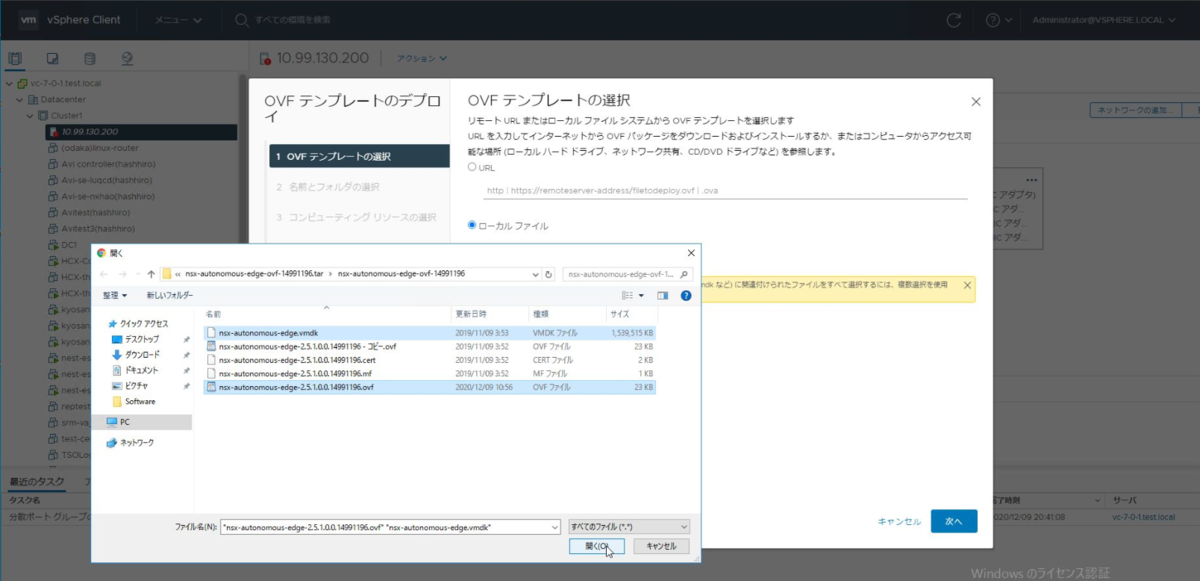Screen dimensions: 1200x581
Task: Open file dialog help icon
Action: coord(686,295)
